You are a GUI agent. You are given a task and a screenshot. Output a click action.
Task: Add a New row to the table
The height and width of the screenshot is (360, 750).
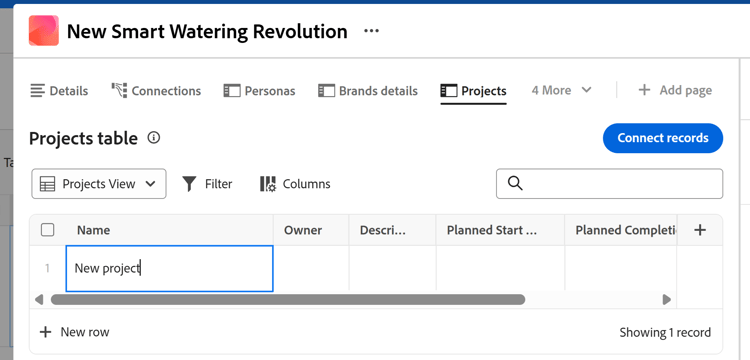[x=74, y=332]
